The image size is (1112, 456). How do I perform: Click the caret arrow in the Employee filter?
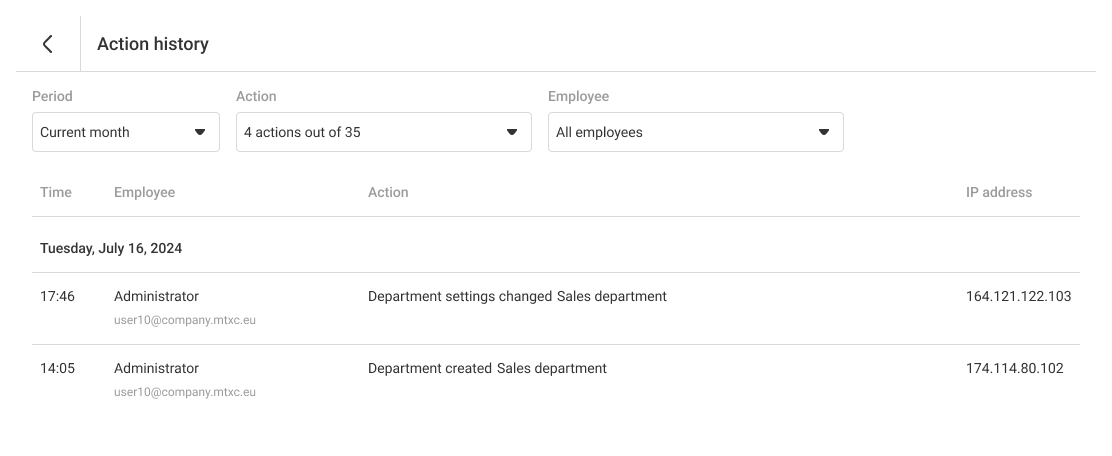823,132
